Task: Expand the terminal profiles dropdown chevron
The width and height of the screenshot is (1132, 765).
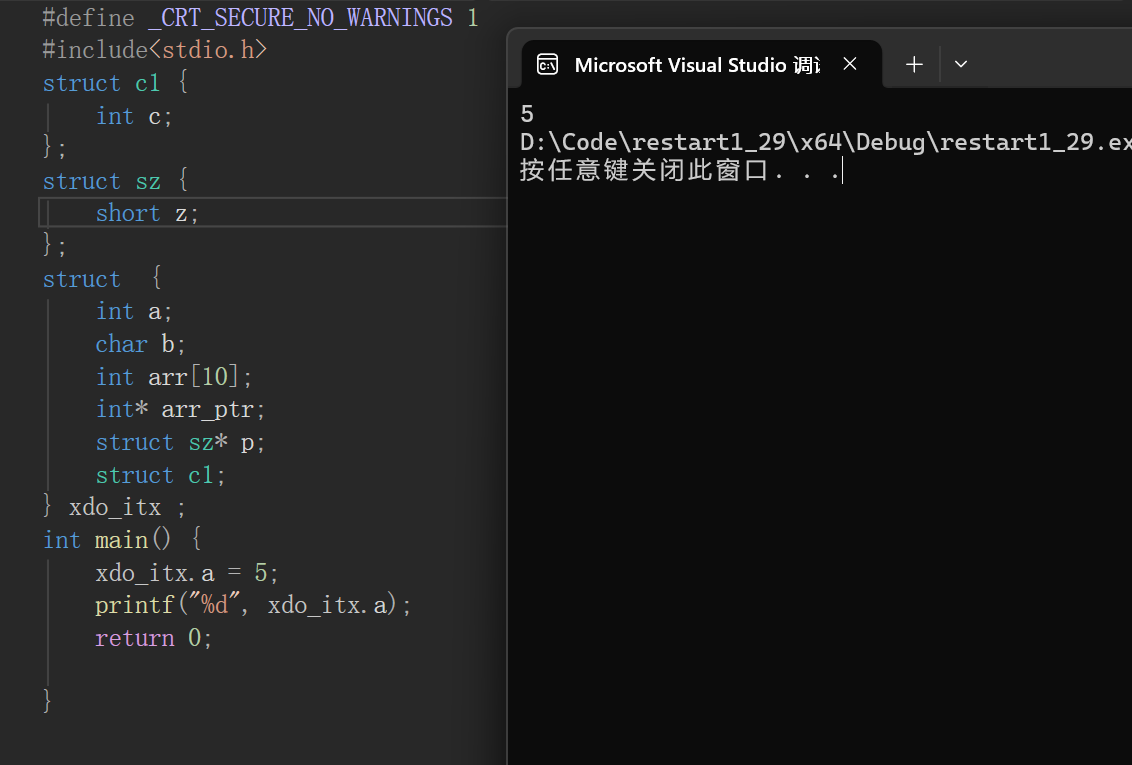Action: (x=961, y=64)
